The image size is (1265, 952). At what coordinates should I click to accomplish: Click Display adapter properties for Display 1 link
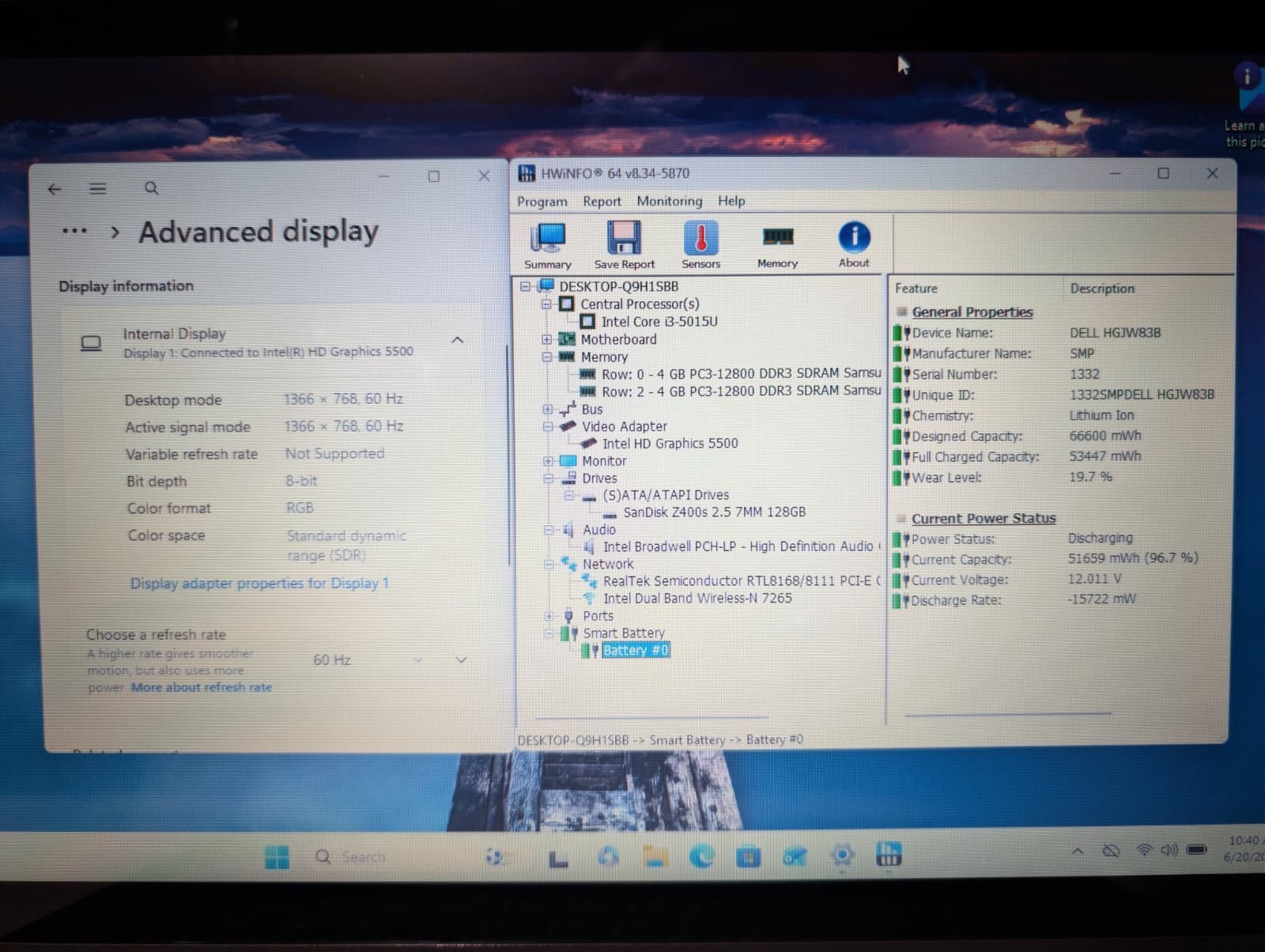259,584
